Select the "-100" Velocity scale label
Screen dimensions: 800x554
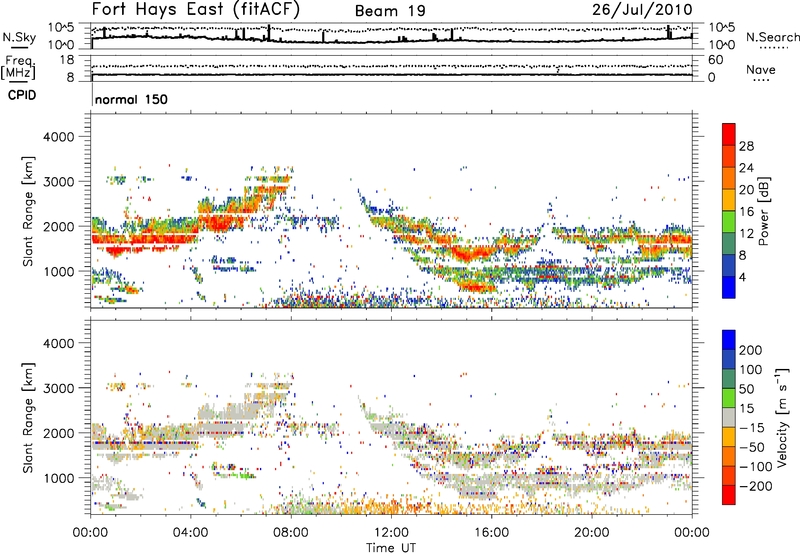click(755, 467)
